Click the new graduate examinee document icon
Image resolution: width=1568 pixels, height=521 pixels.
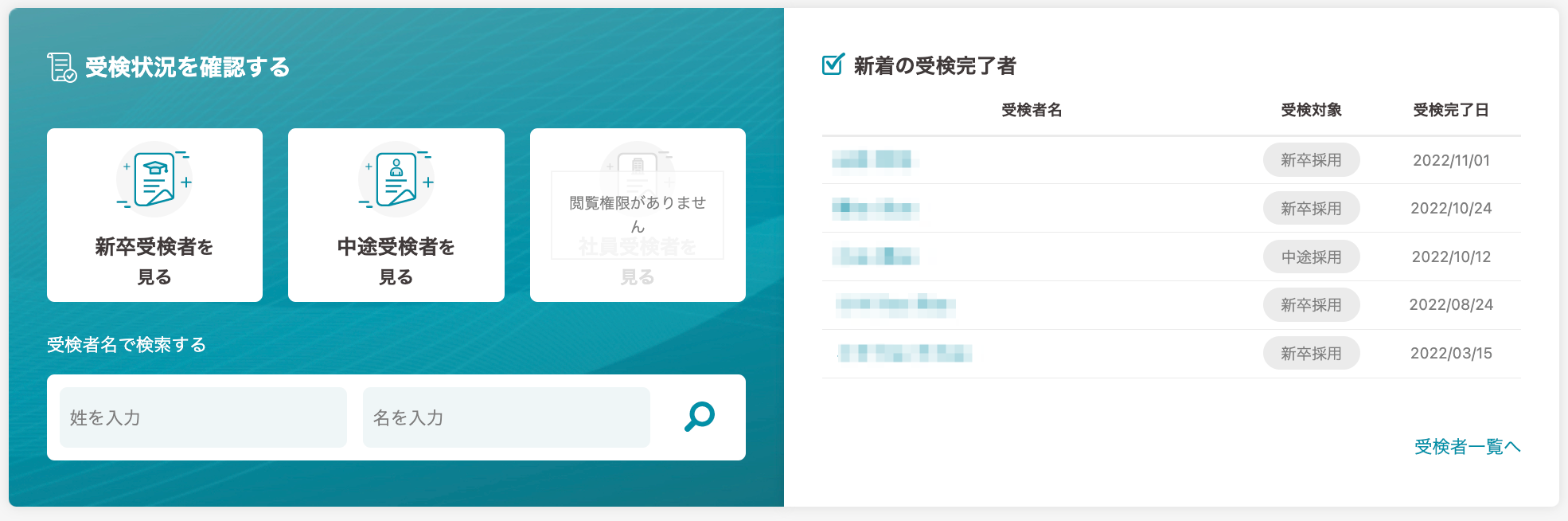tap(154, 179)
